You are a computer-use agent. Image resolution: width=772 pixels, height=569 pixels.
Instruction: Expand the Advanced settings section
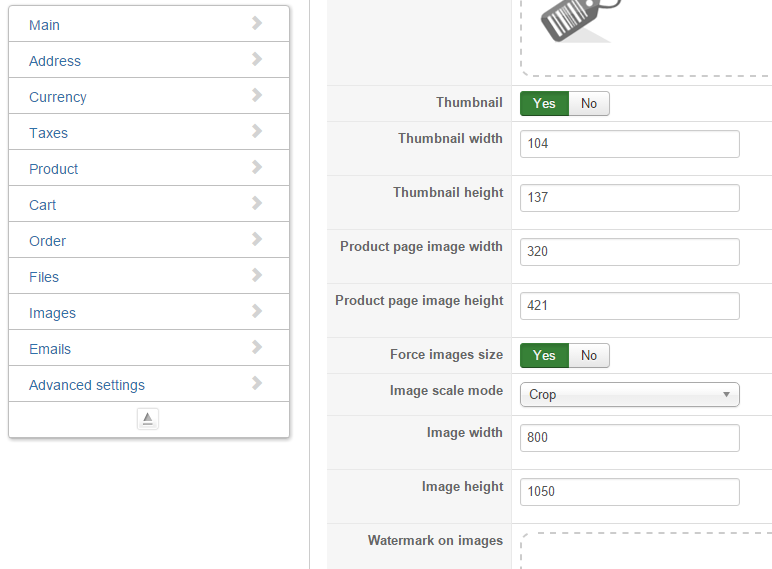pyautogui.click(x=87, y=385)
